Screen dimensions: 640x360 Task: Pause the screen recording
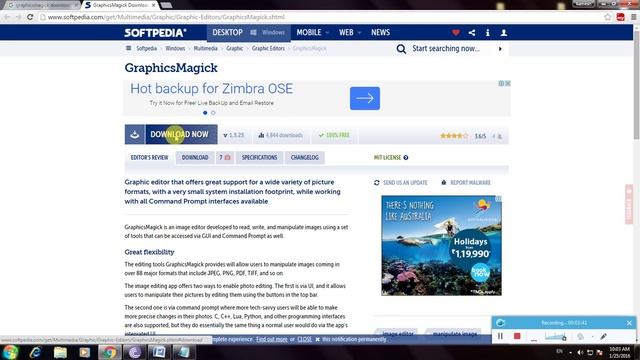(500, 336)
